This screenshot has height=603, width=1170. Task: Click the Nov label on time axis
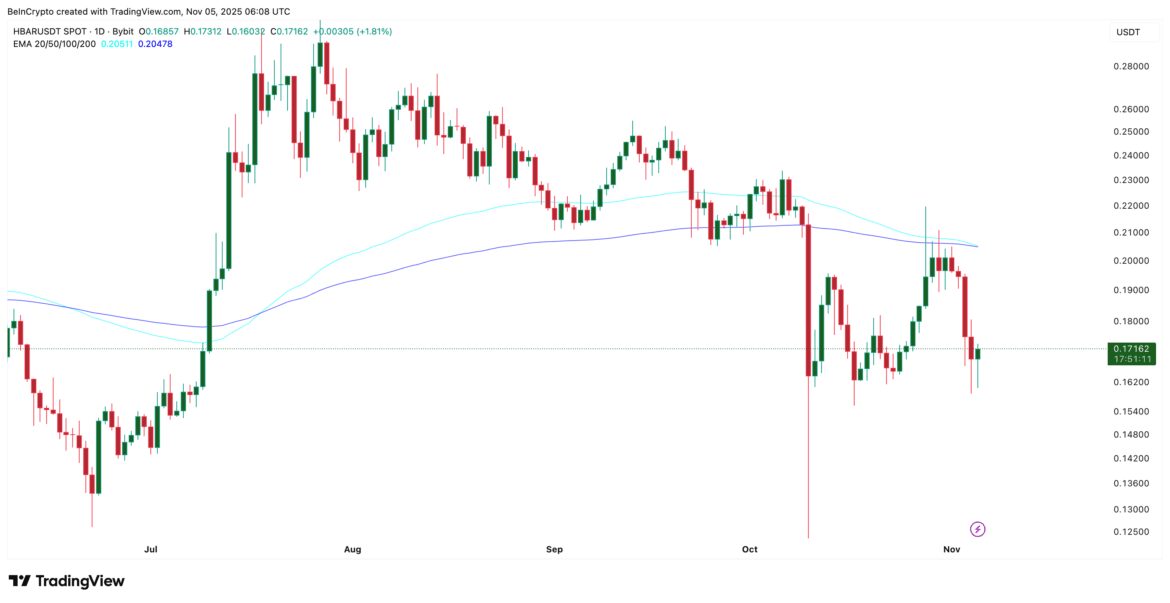click(953, 549)
